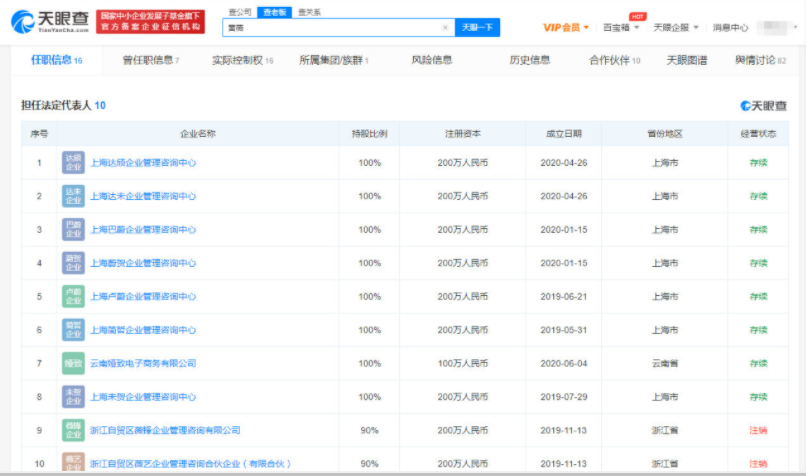Click the 企业名称 column header

pos(197,134)
